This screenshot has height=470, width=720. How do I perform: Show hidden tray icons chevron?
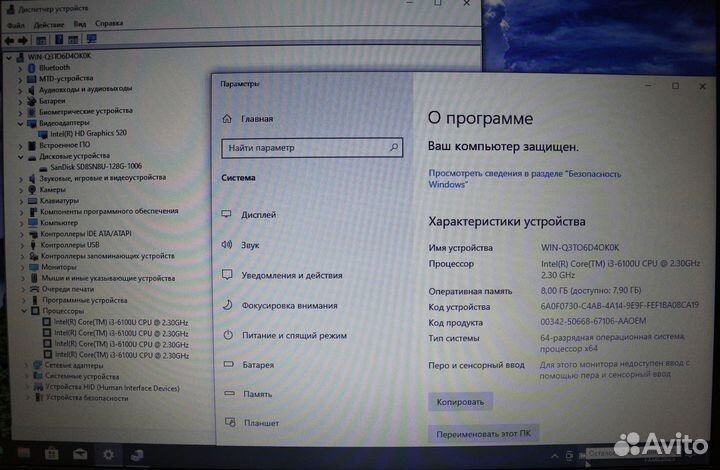click(x=555, y=456)
